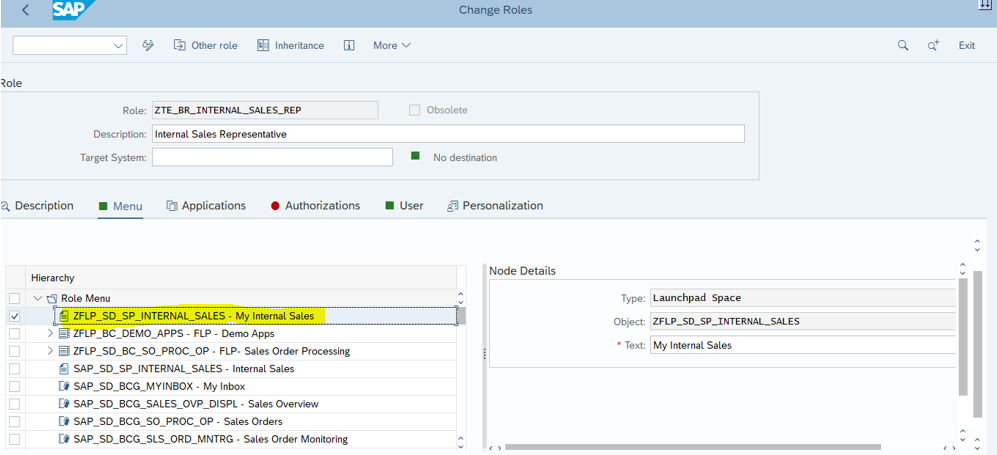Uncheck the ZFLP_SD_SP_INTERNAL_SALES row checkbox
This screenshot has width=997, height=455.
[x=14, y=316]
